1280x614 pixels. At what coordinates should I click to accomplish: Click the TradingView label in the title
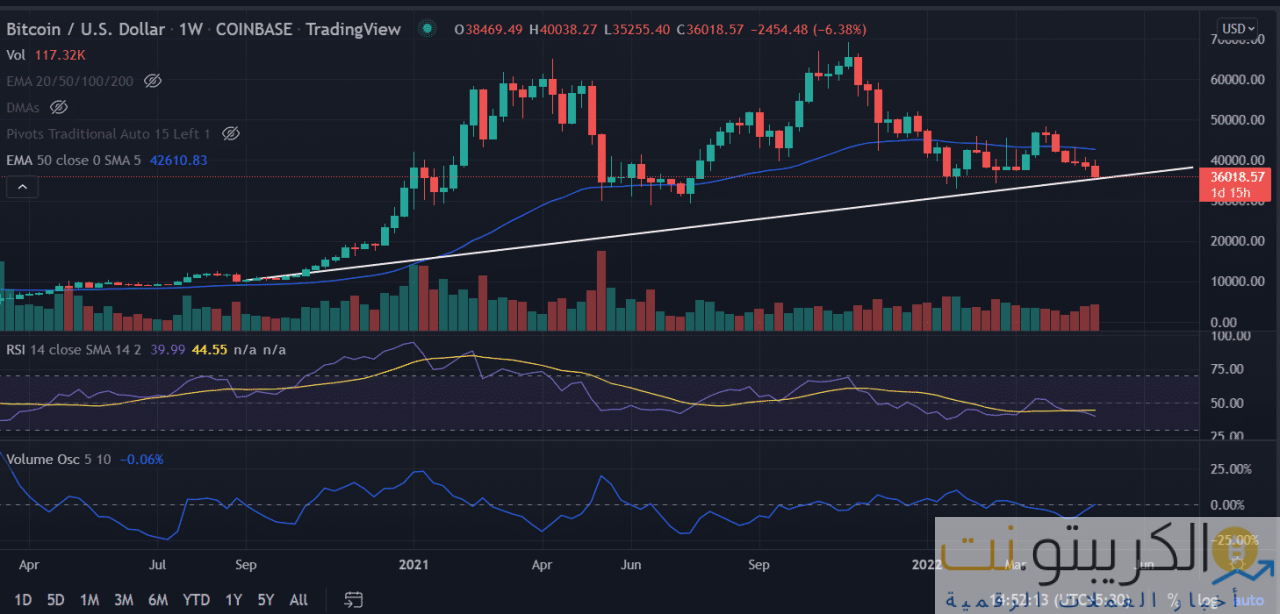coord(351,29)
